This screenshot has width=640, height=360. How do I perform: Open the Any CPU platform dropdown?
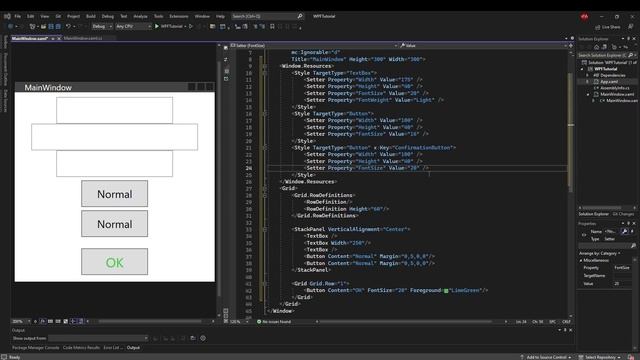click(133, 26)
